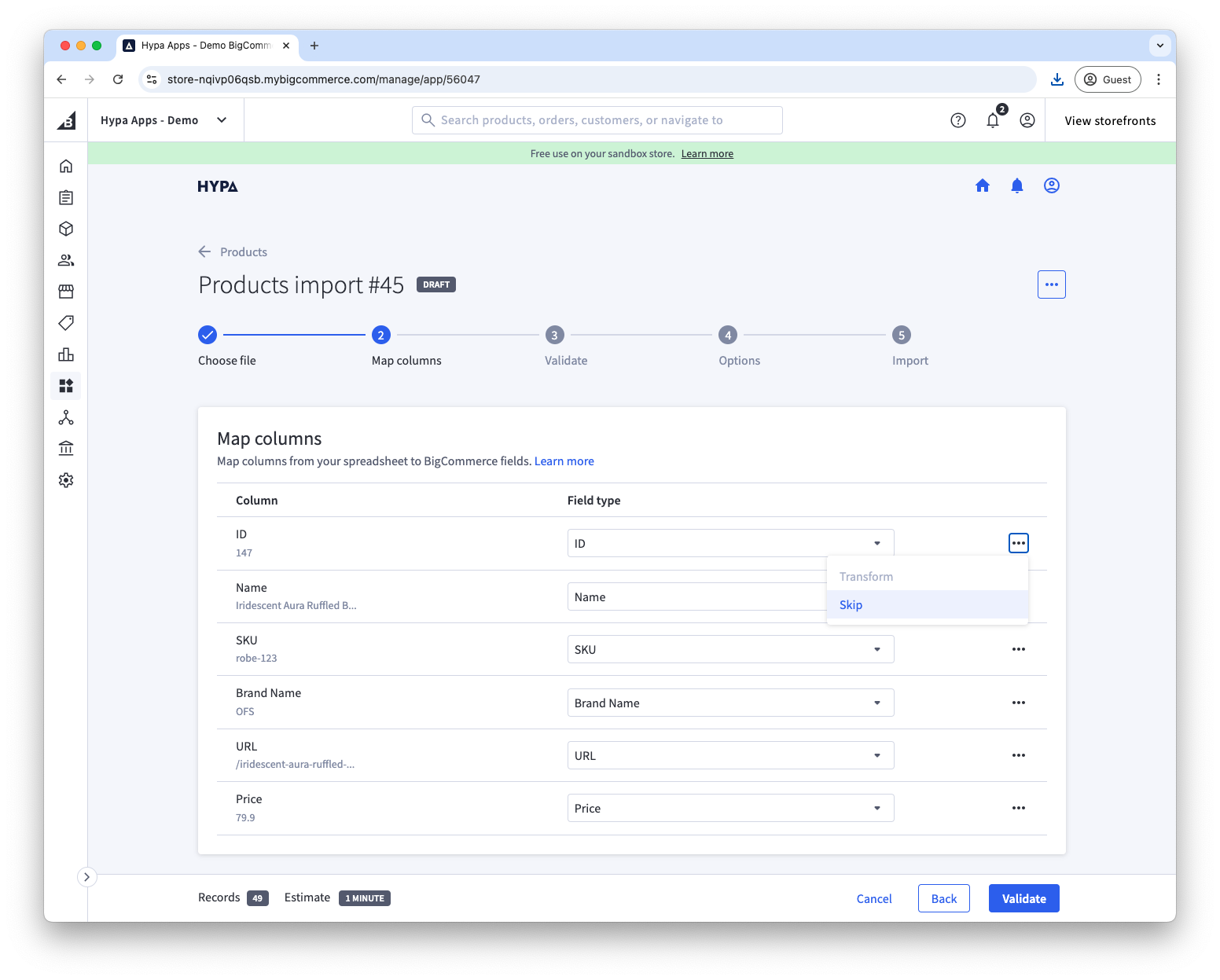Click the Validate button
This screenshot has height=980, width=1220.
[x=1023, y=898]
